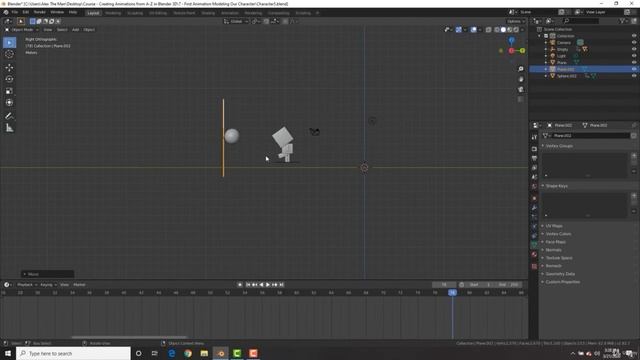Activate the Move tool

pos(9,67)
